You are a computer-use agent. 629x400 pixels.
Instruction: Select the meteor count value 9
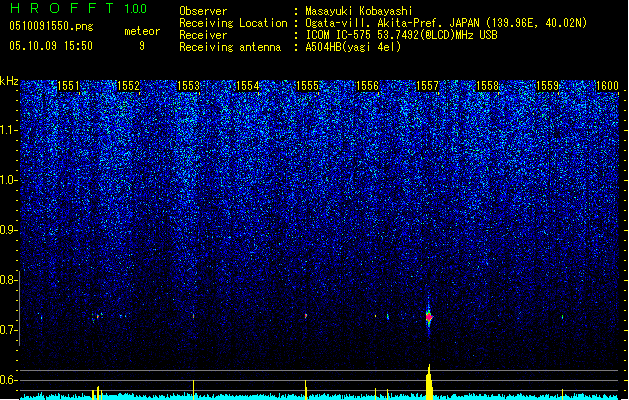pos(142,46)
